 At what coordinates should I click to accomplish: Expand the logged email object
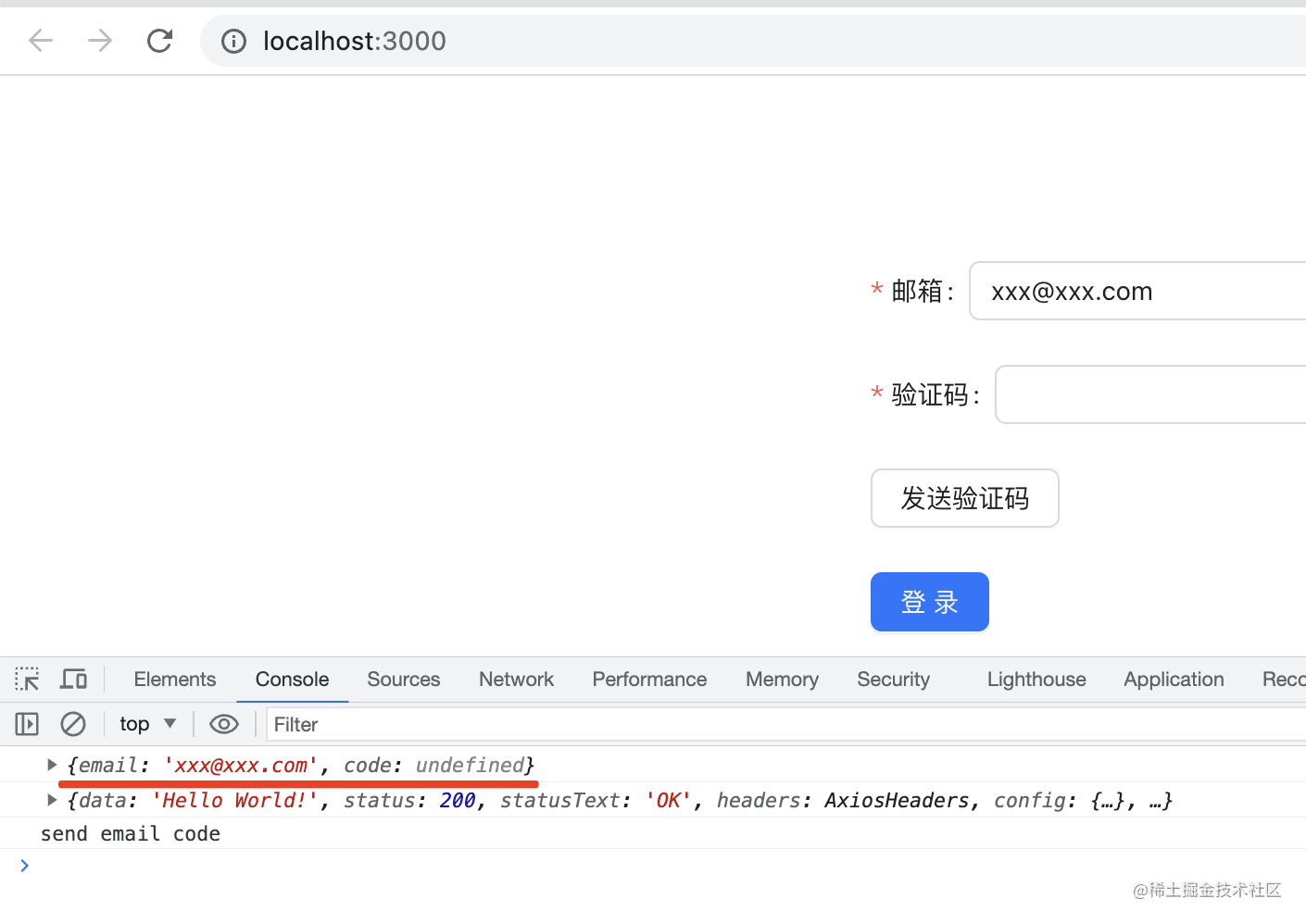[52, 765]
